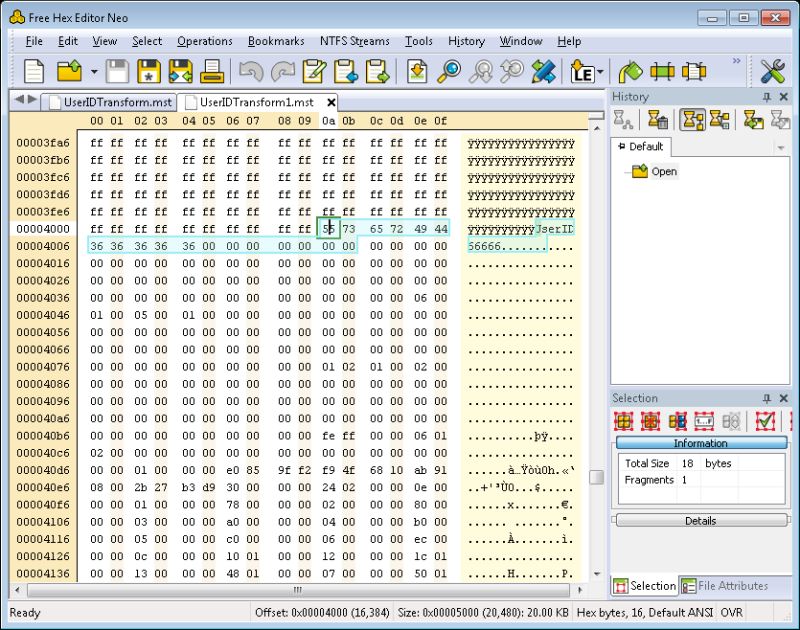Toggle the hourglass tree with checkbox icon
Image resolution: width=800 pixels, height=630 pixels.
tap(719, 120)
